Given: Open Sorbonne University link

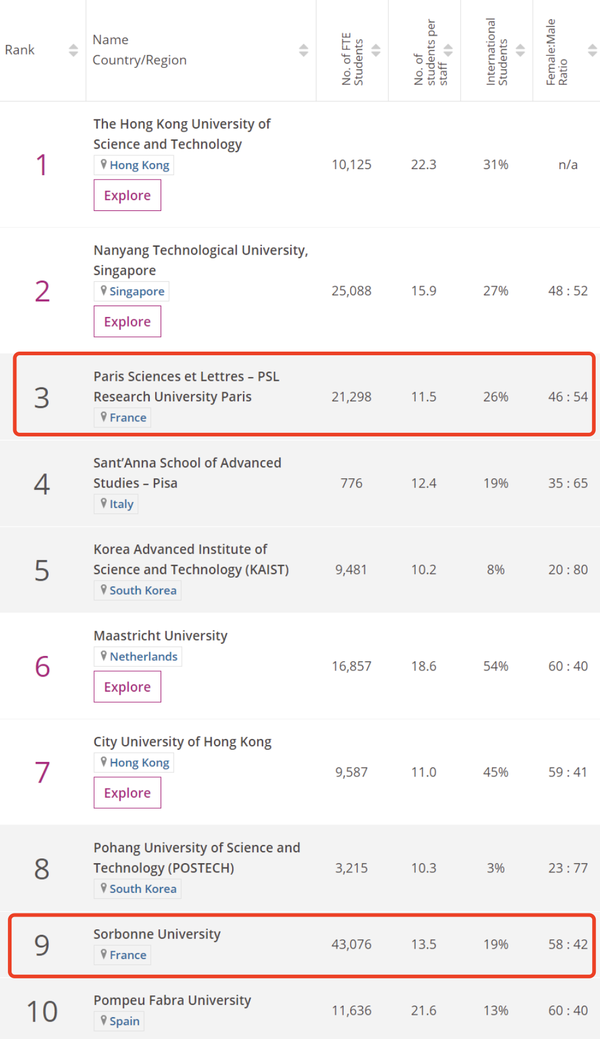Looking at the screenshot, I should pyautogui.click(x=157, y=934).
